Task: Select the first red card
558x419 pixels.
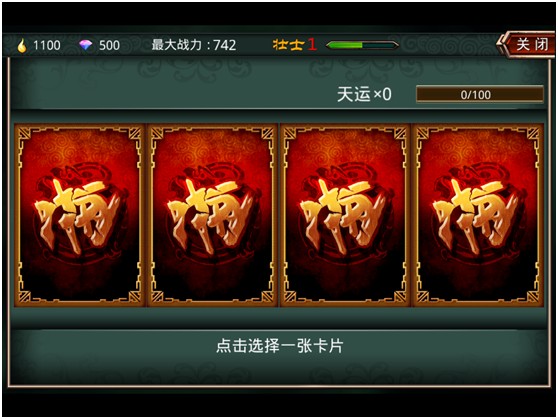Action: (80, 215)
